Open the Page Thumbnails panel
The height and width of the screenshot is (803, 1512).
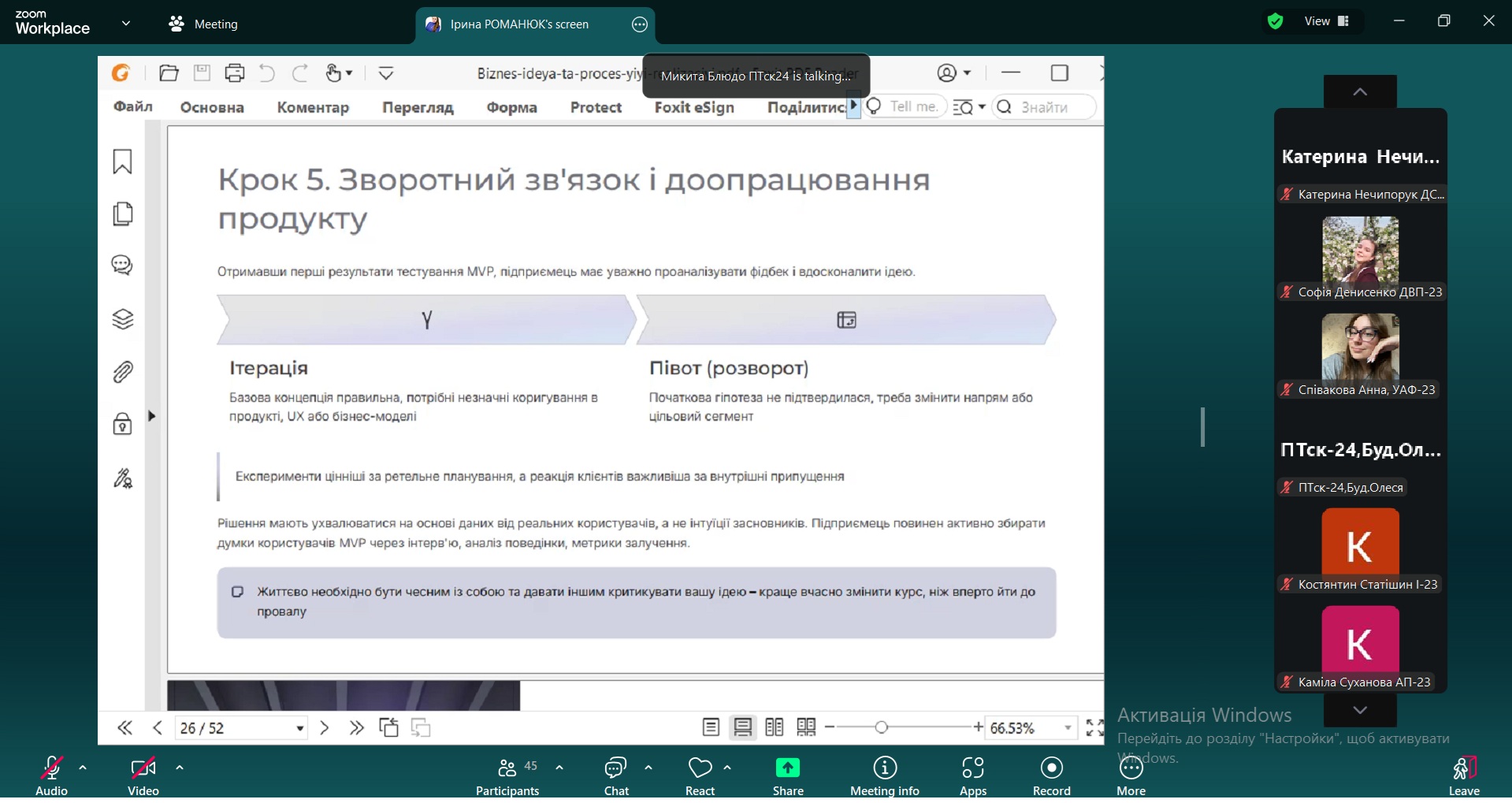click(x=122, y=214)
